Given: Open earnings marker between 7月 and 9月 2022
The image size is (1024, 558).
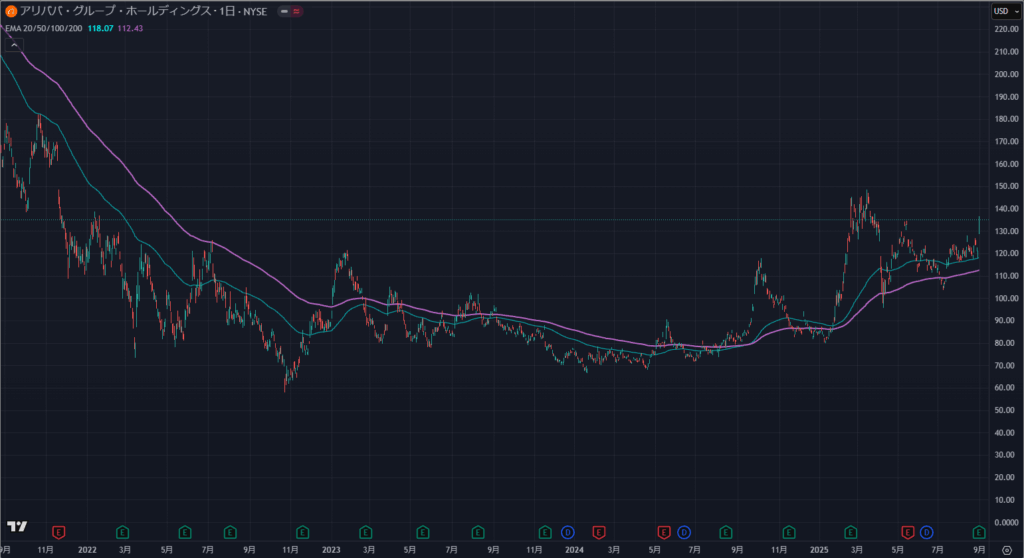Looking at the screenshot, I should 230,533.
